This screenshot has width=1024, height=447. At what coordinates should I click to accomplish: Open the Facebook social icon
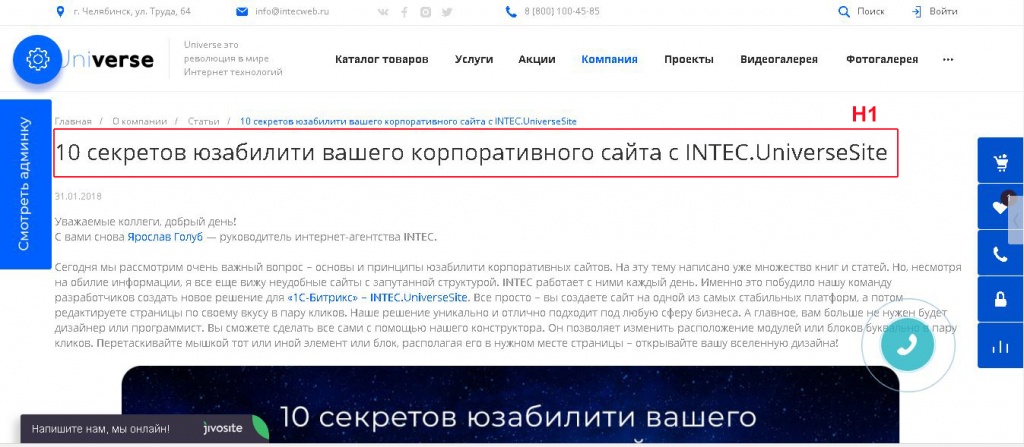point(404,12)
